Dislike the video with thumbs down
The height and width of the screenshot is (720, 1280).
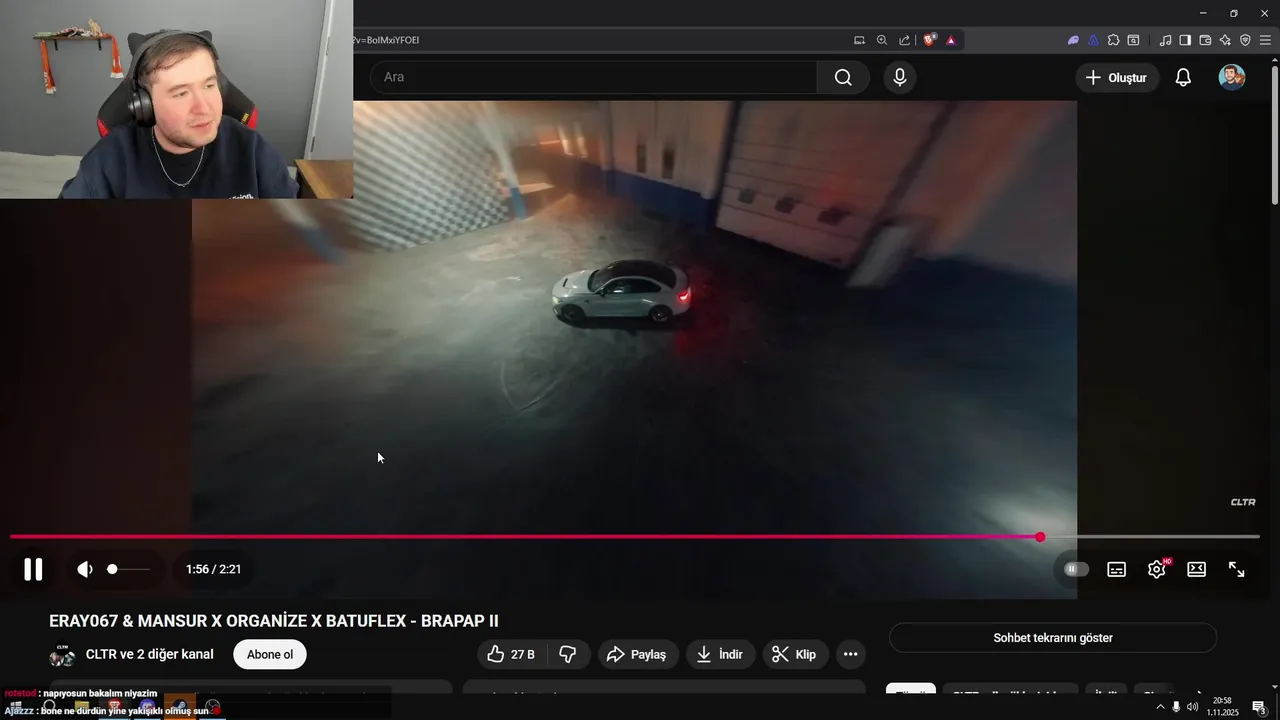(568, 654)
